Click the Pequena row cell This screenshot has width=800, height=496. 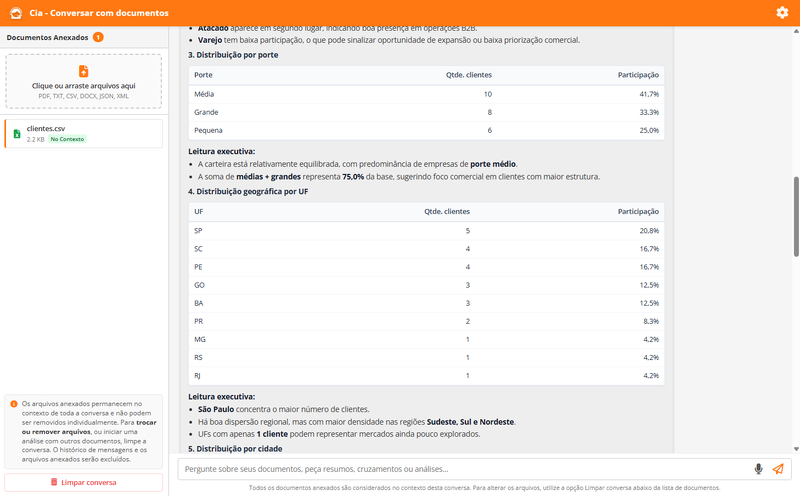[208, 130]
